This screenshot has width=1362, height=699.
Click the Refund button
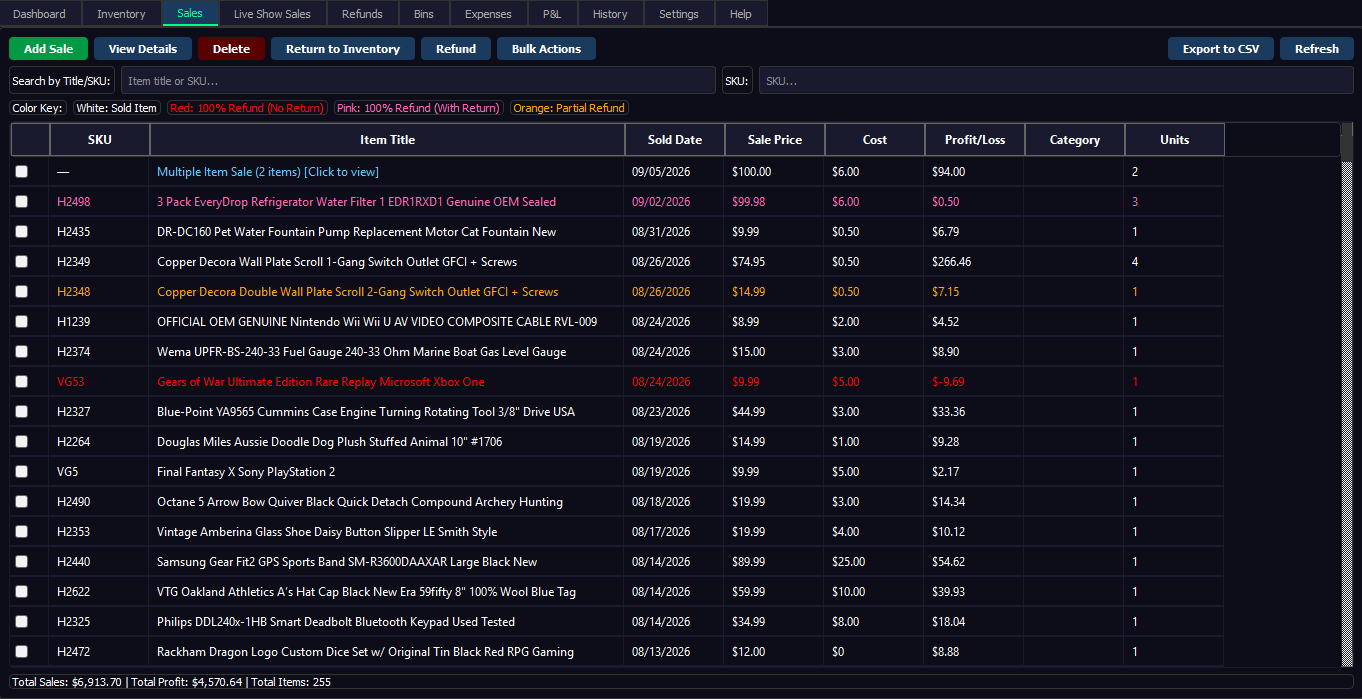tap(456, 49)
